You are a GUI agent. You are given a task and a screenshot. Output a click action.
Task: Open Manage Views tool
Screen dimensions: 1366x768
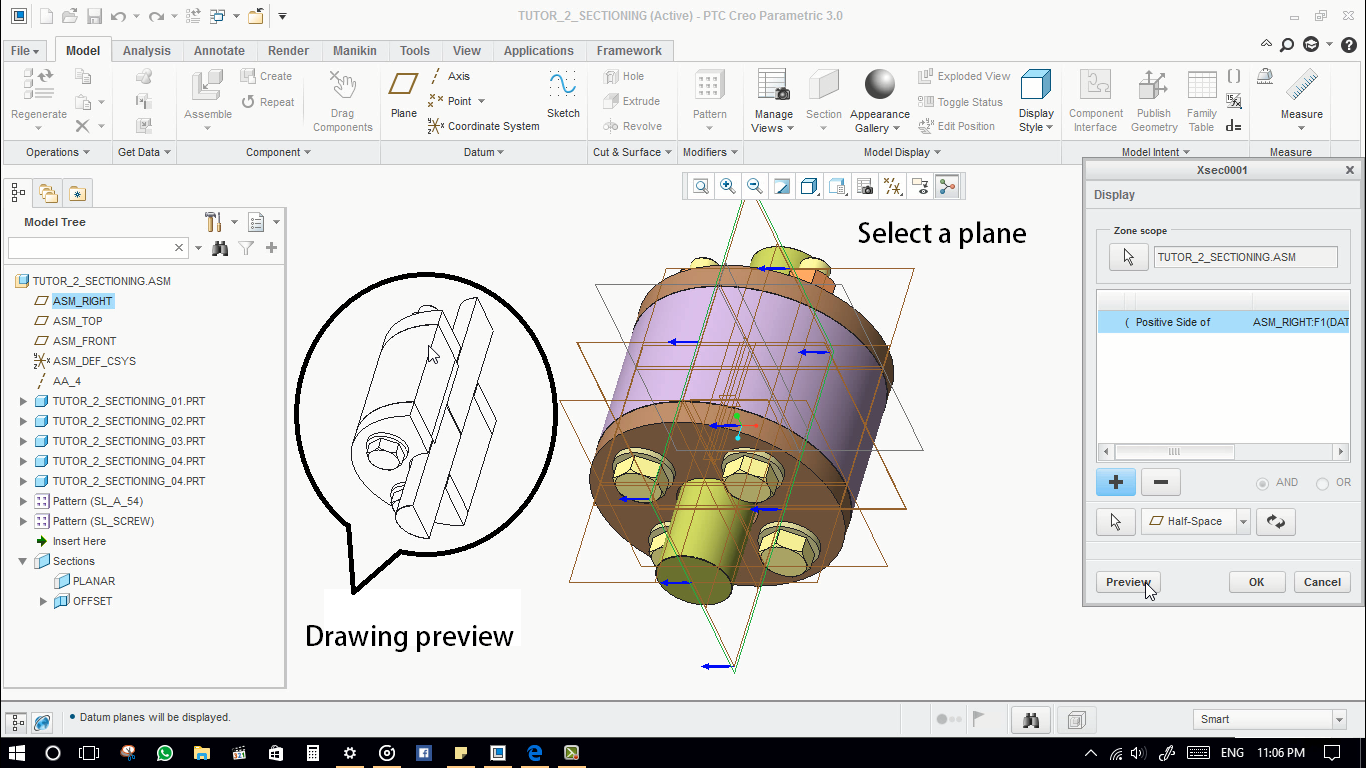pos(773,86)
